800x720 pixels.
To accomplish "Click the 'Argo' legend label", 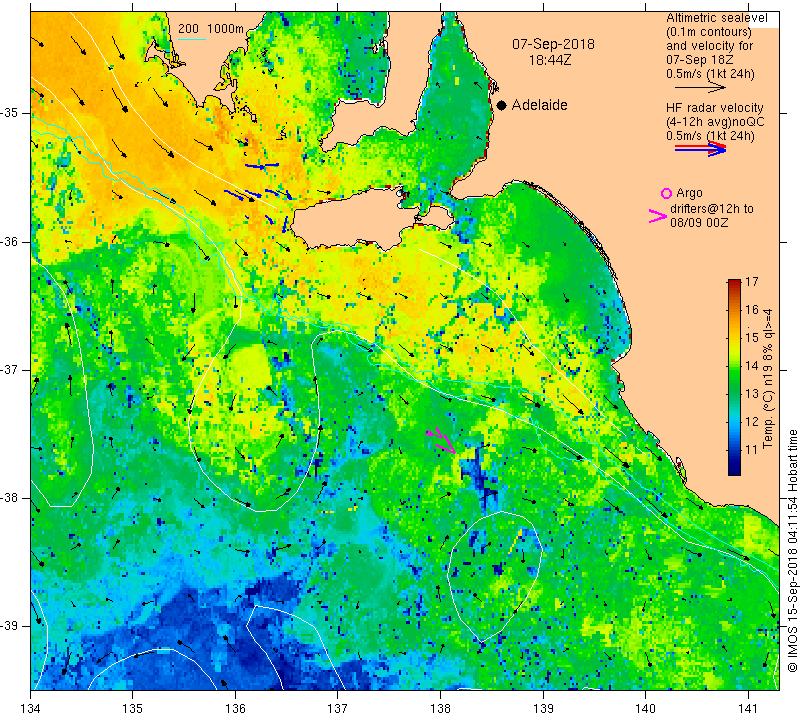I will tap(689, 193).
